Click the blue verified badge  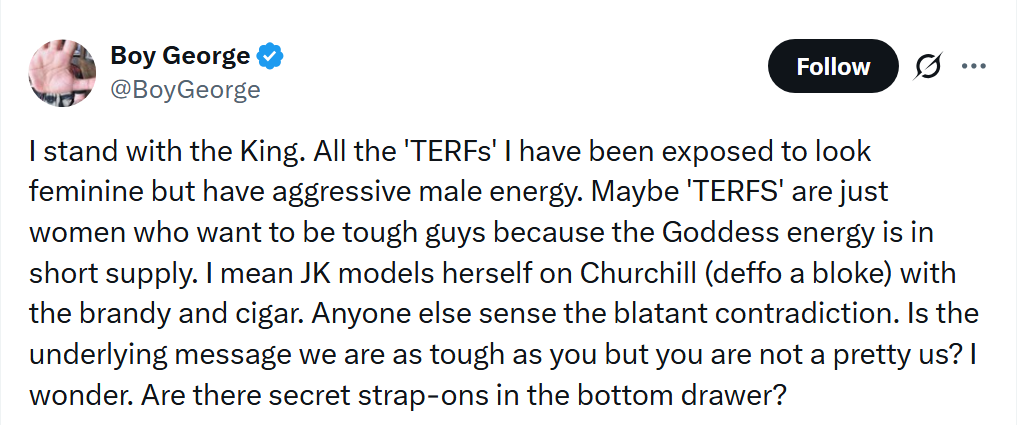click(x=272, y=56)
